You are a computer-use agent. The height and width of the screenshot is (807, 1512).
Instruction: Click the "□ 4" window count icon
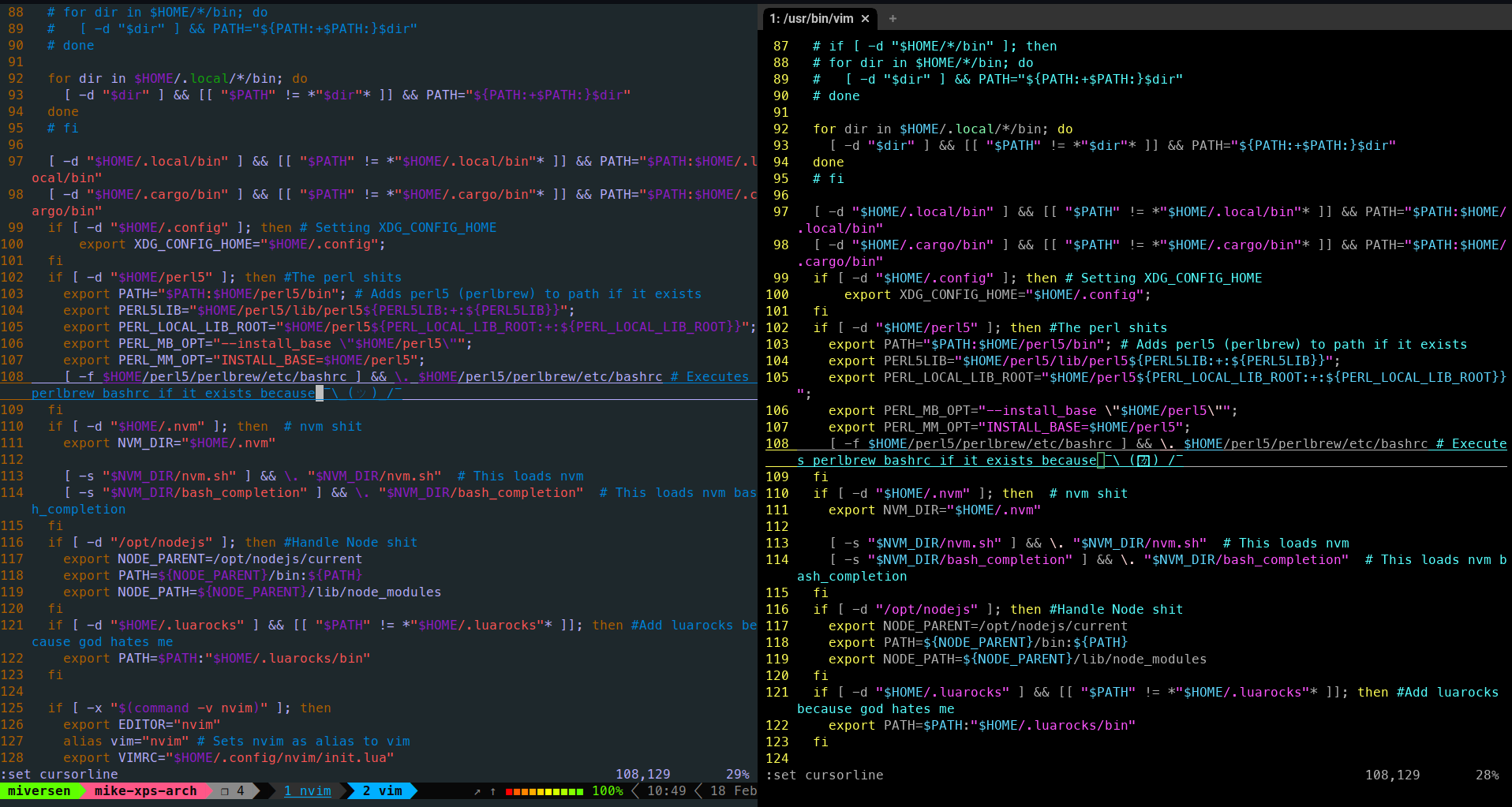234,790
